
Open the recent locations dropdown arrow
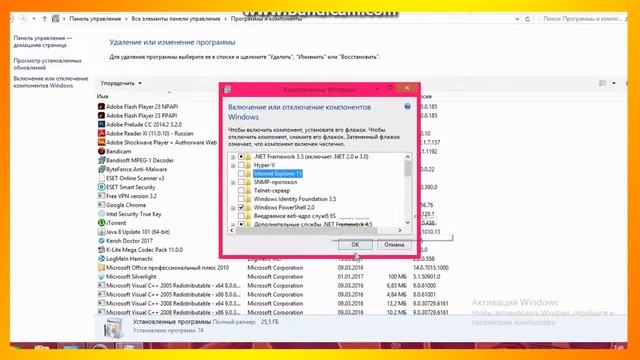(34, 19)
